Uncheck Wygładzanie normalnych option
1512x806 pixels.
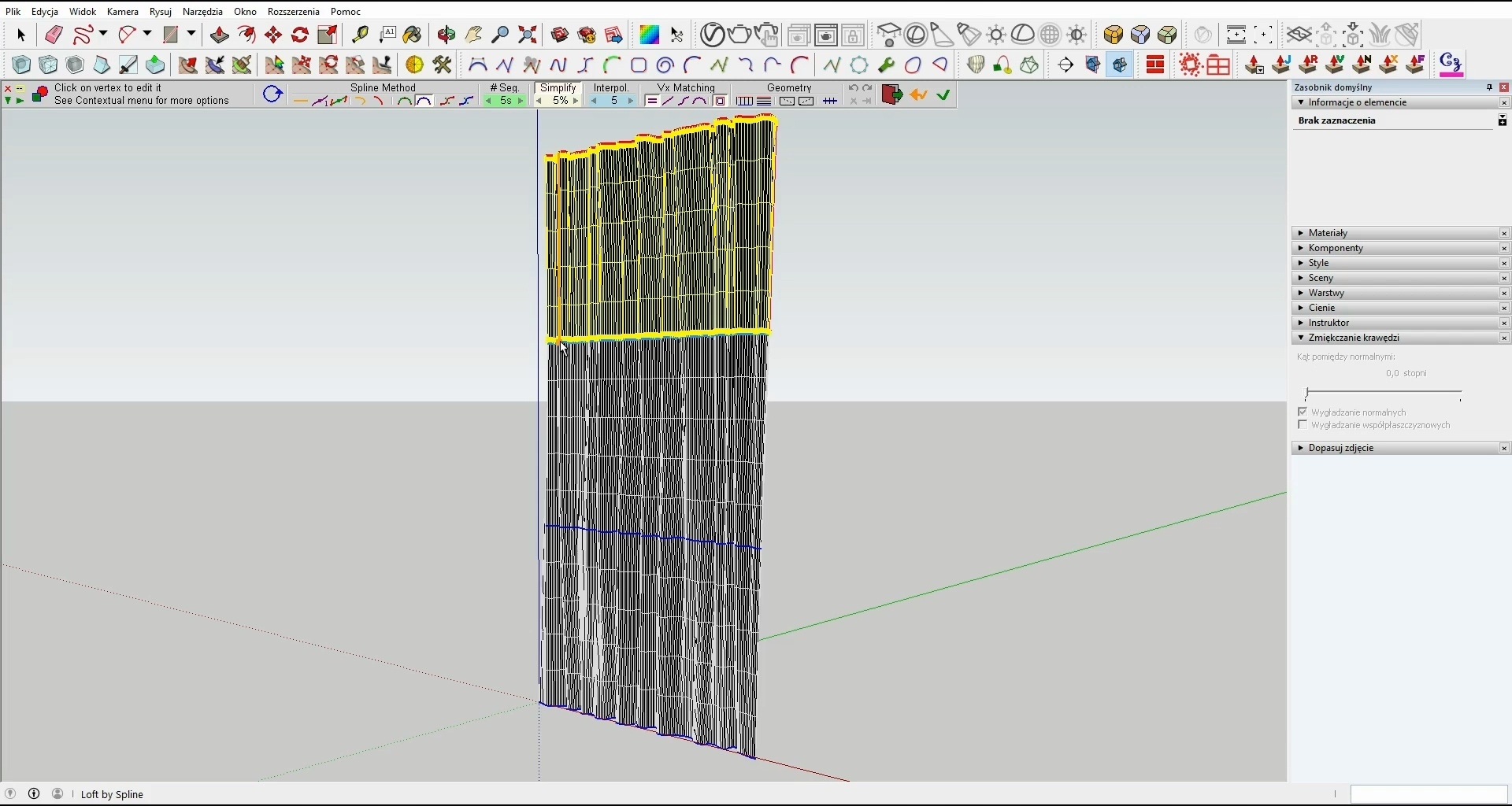[1303, 412]
